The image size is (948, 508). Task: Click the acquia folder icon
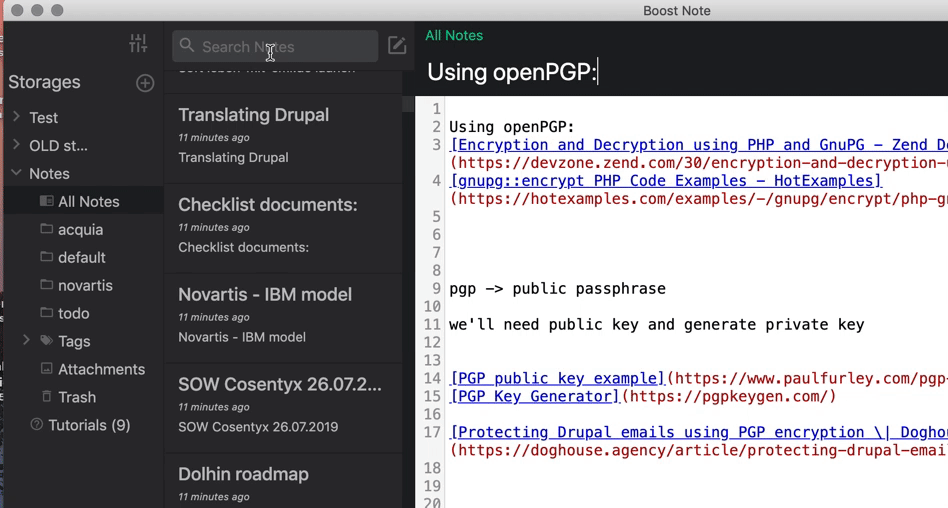pos(47,229)
